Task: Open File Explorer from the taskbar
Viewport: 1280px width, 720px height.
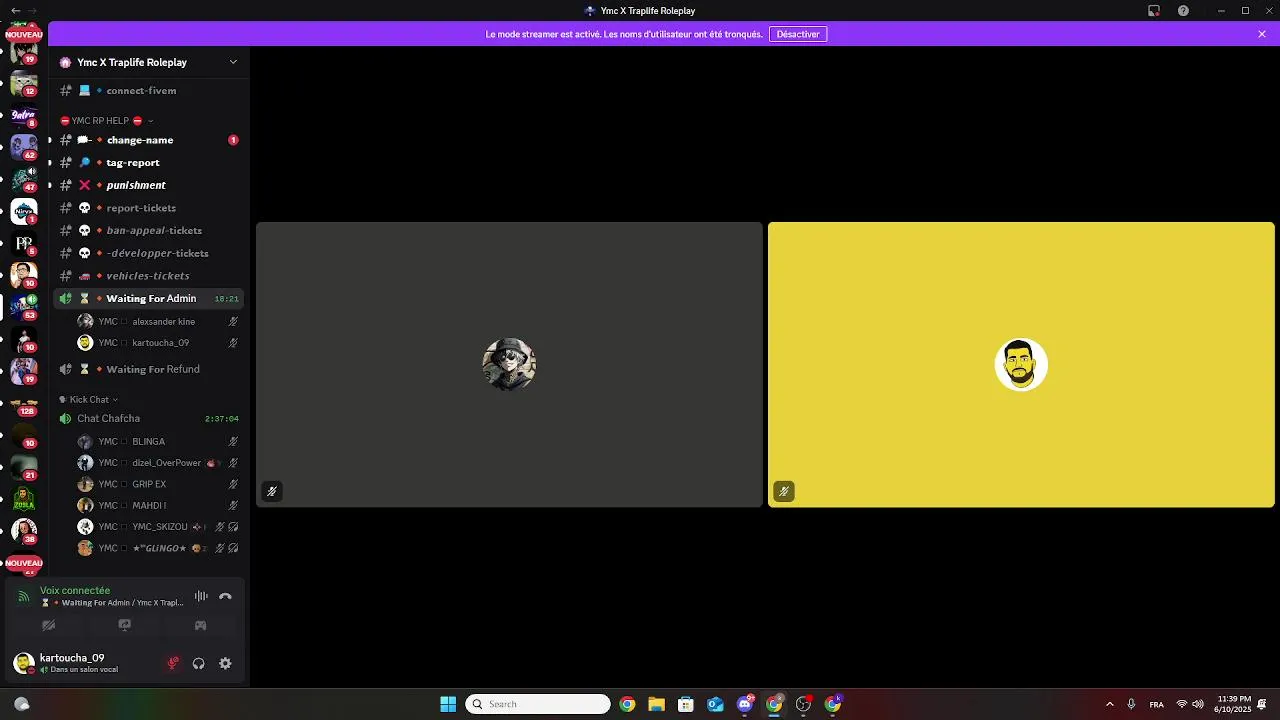Action: 656,704
